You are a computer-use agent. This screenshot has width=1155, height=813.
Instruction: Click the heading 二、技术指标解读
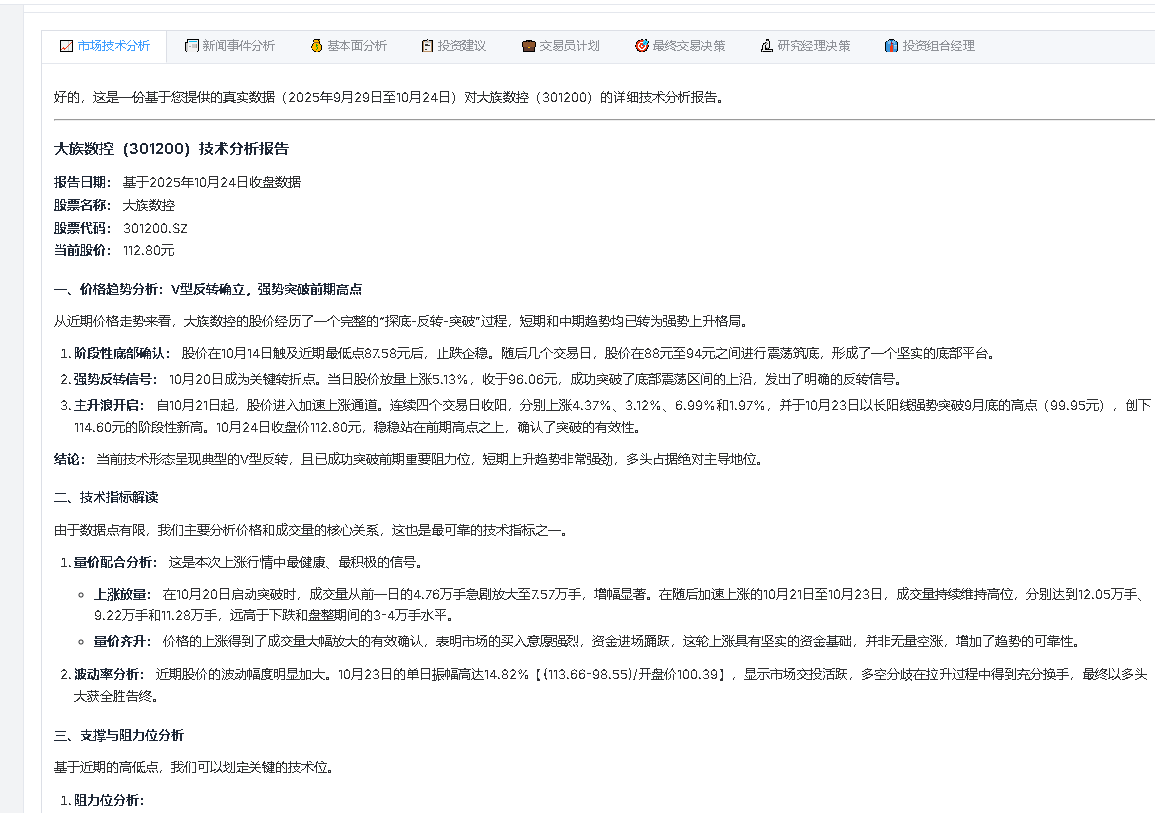click(106, 497)
